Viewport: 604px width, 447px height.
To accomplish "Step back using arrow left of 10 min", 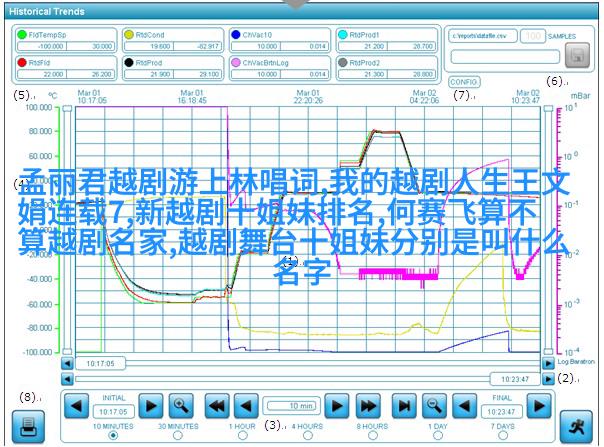I will 246,406.
